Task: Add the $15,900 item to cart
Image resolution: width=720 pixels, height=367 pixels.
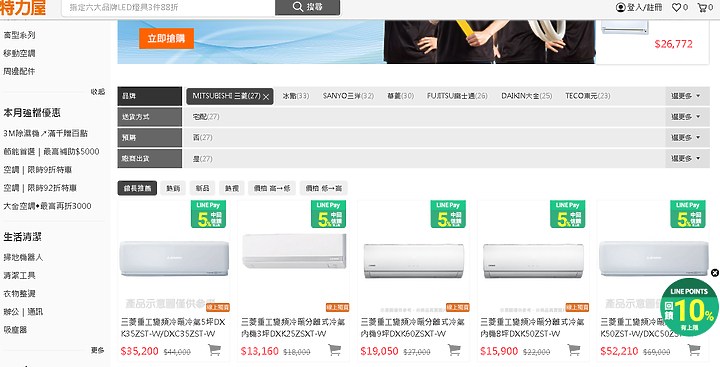Action: pyautogui.click(x=574, y=350)
